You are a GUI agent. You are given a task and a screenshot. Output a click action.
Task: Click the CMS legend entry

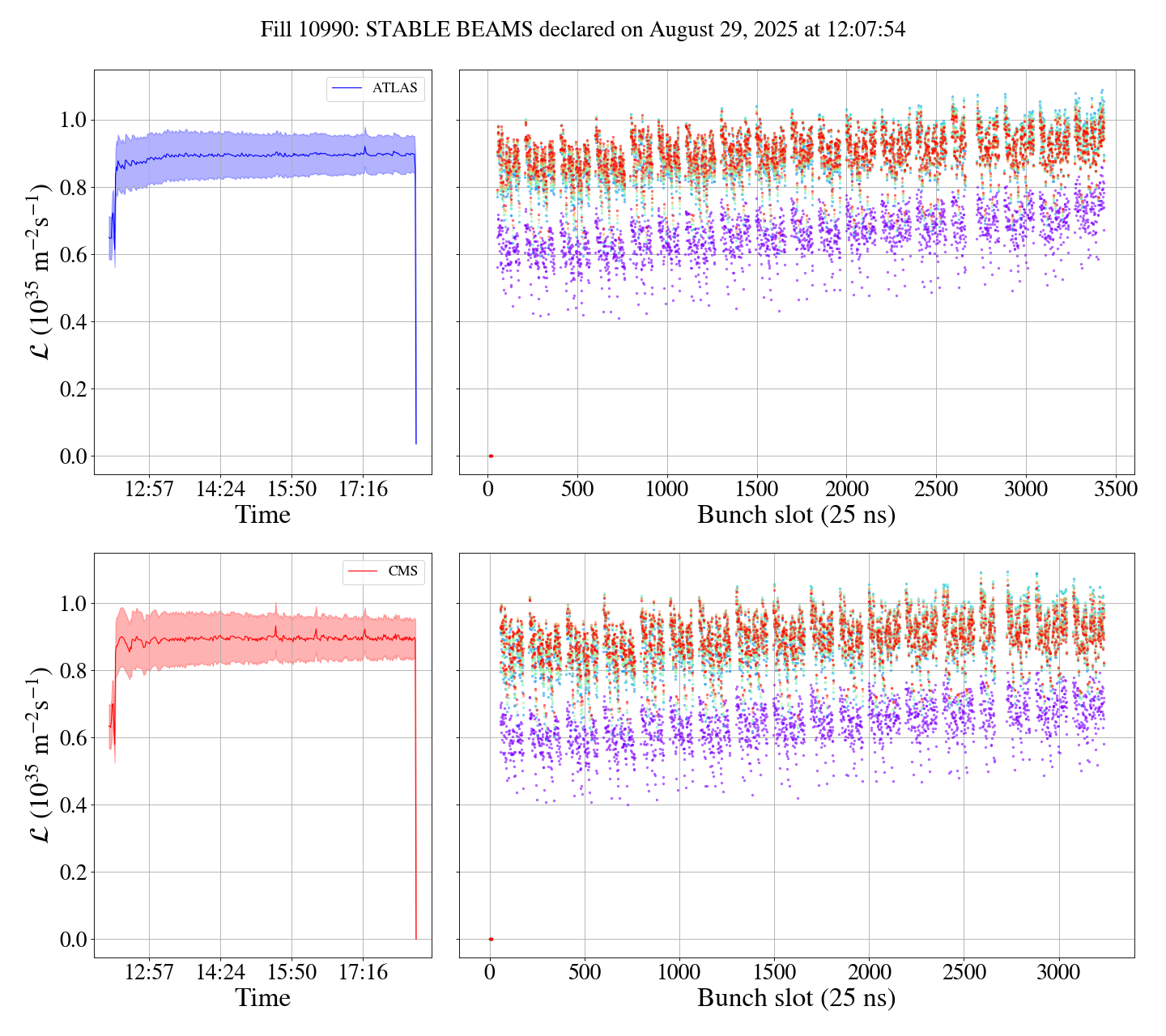point(402,571)
